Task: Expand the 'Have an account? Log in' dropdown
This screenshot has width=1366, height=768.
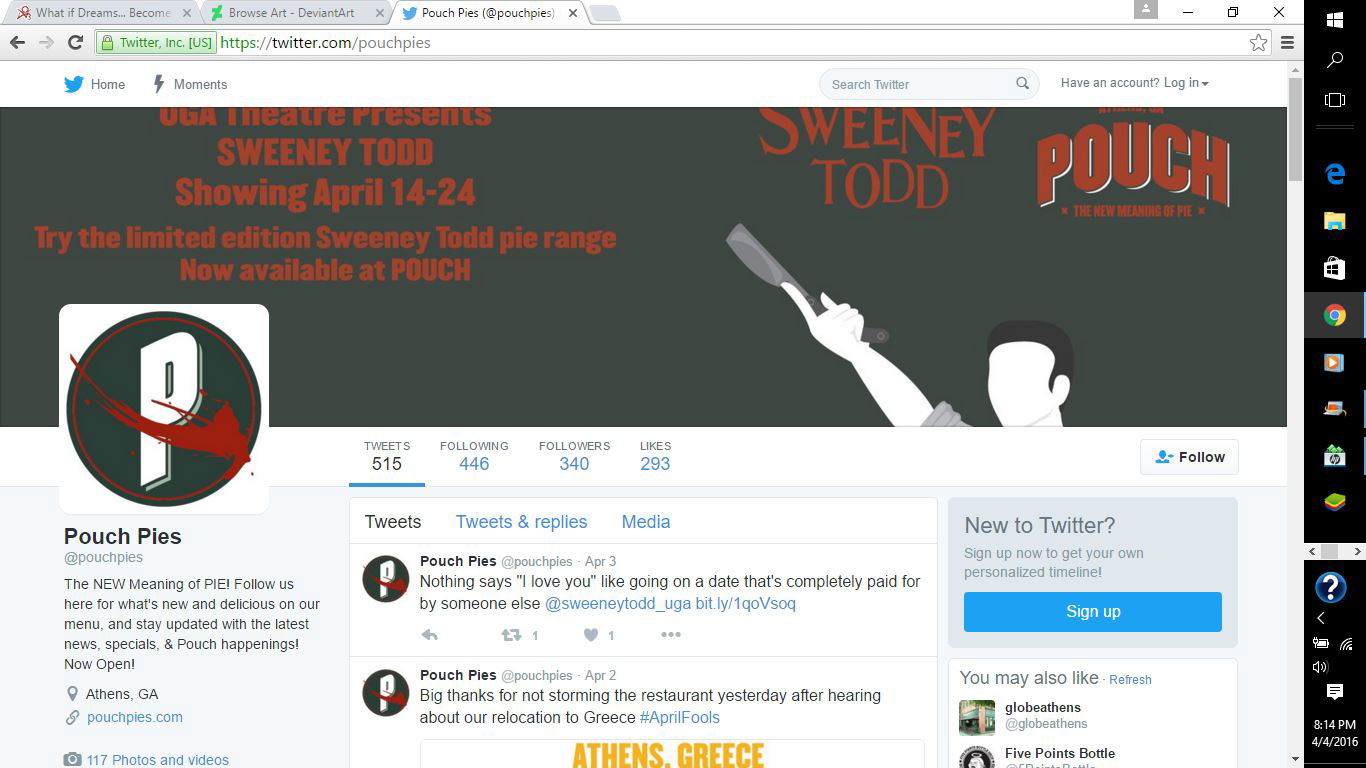Action: (1135, 83)
